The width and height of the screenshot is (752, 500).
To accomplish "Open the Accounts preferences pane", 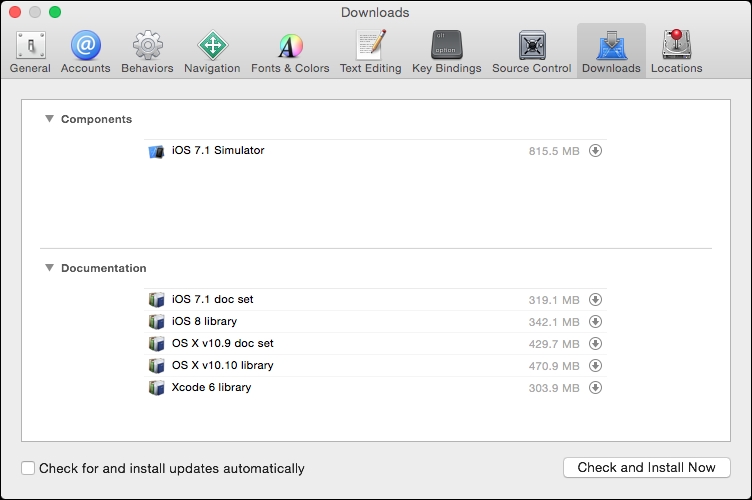I will (85, 52).
